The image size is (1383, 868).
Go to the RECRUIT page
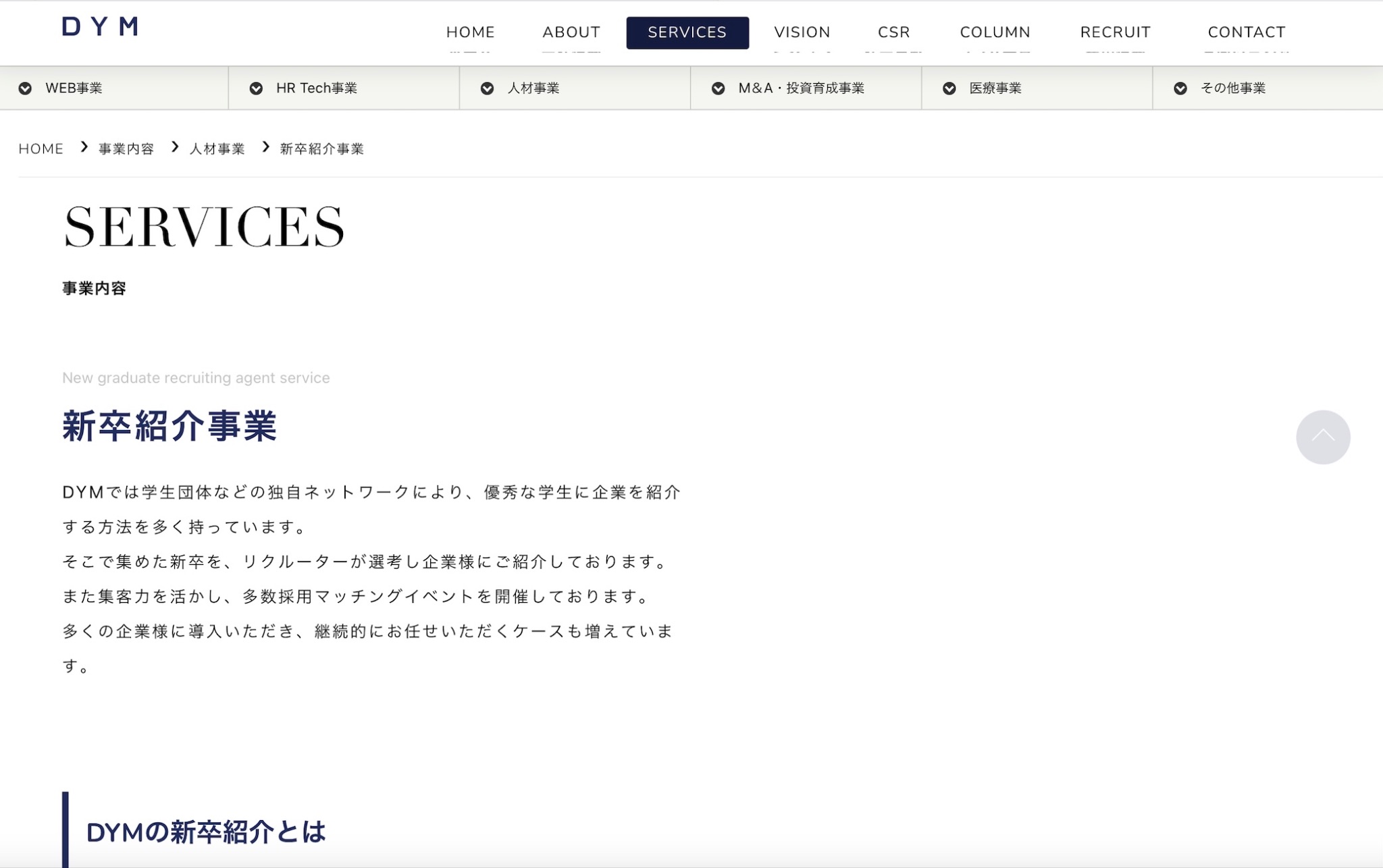click(x=1116, y=32)
